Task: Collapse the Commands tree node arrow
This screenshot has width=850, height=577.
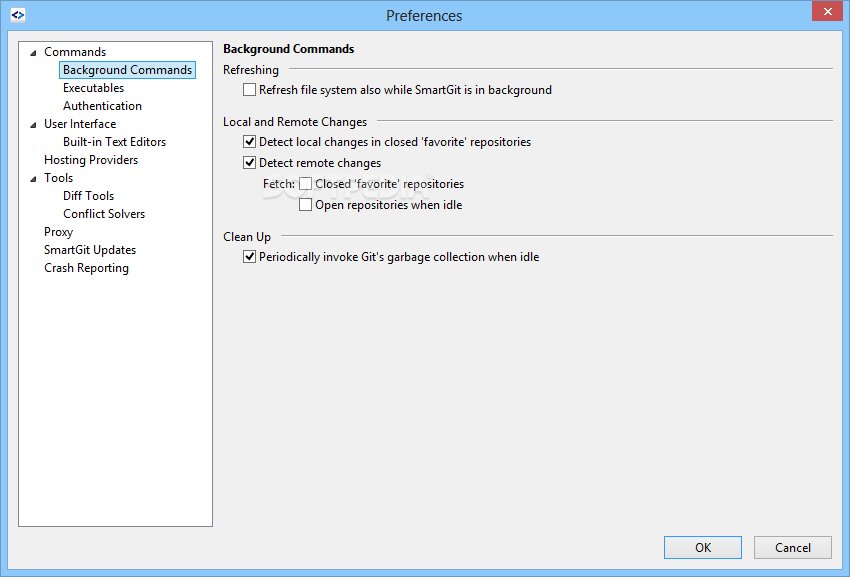Action: click(33, 53)
